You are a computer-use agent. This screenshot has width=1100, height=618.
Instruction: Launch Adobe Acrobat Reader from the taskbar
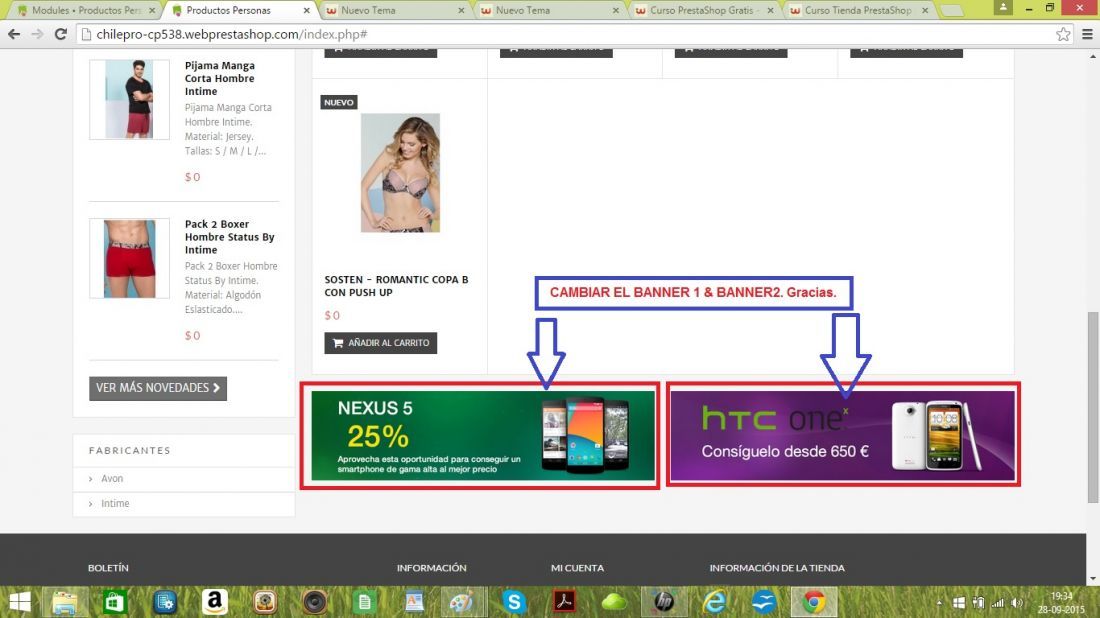pyautogui.click(x=565, y=602)
